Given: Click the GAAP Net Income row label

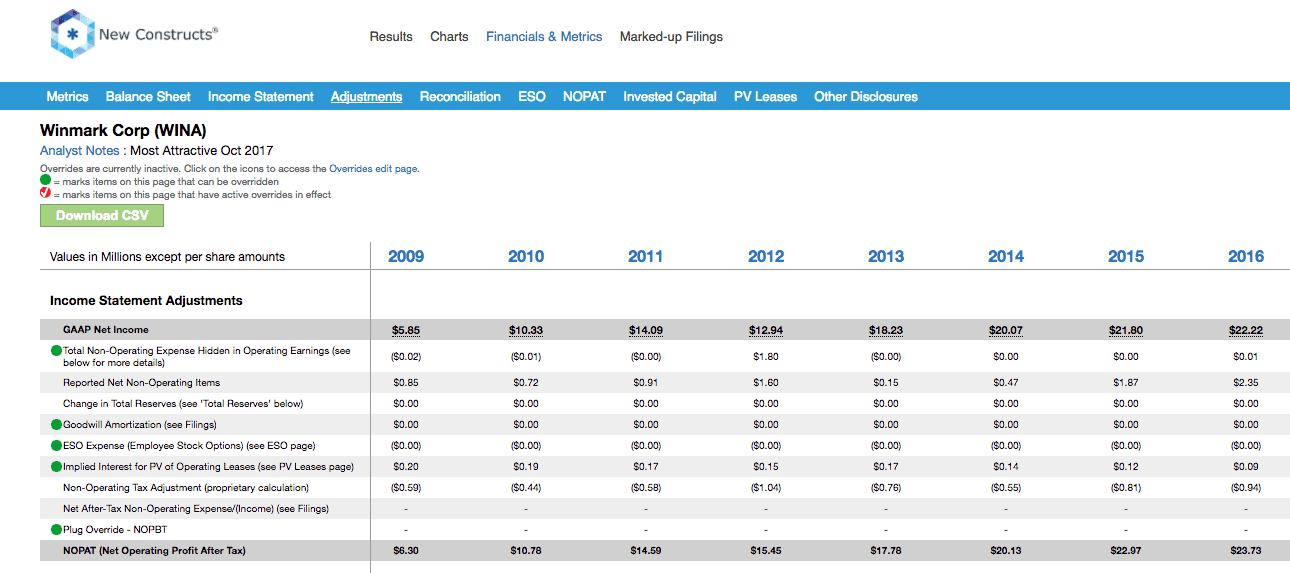Looking at the screenshot, I should click(106, 330).
